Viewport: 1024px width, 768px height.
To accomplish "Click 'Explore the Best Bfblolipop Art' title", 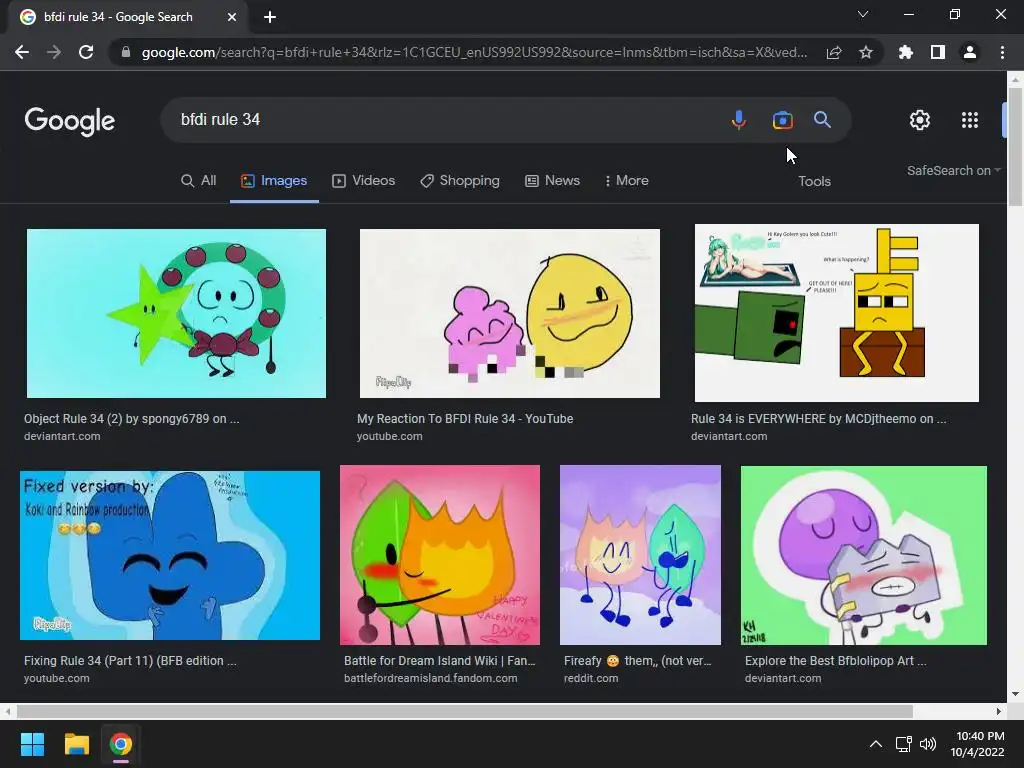I will coord(836,661).
